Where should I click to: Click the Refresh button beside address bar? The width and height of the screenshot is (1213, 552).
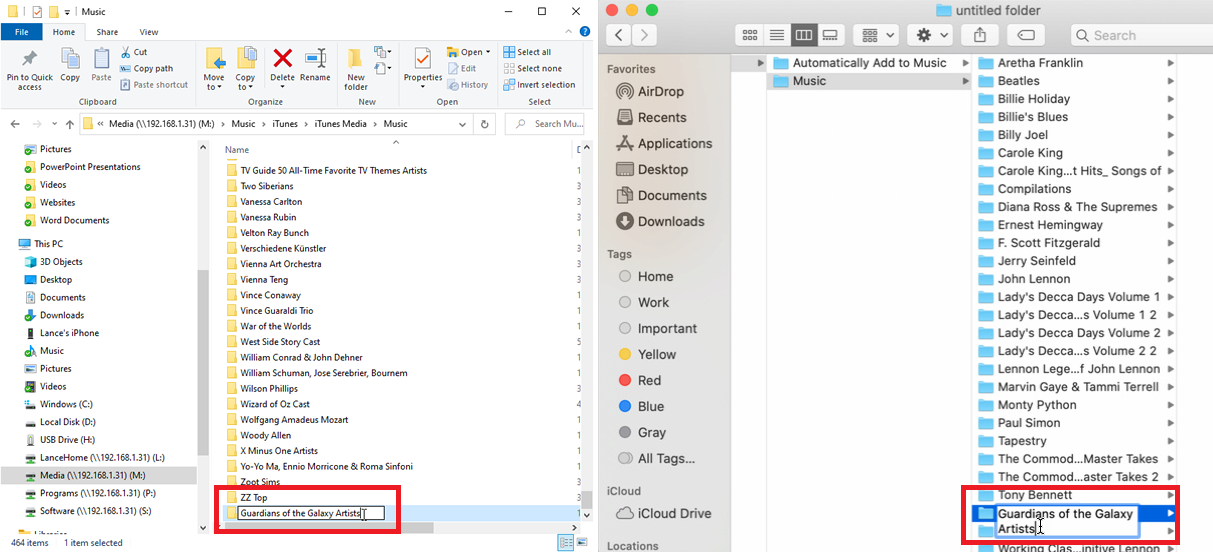tap(485, 124)
